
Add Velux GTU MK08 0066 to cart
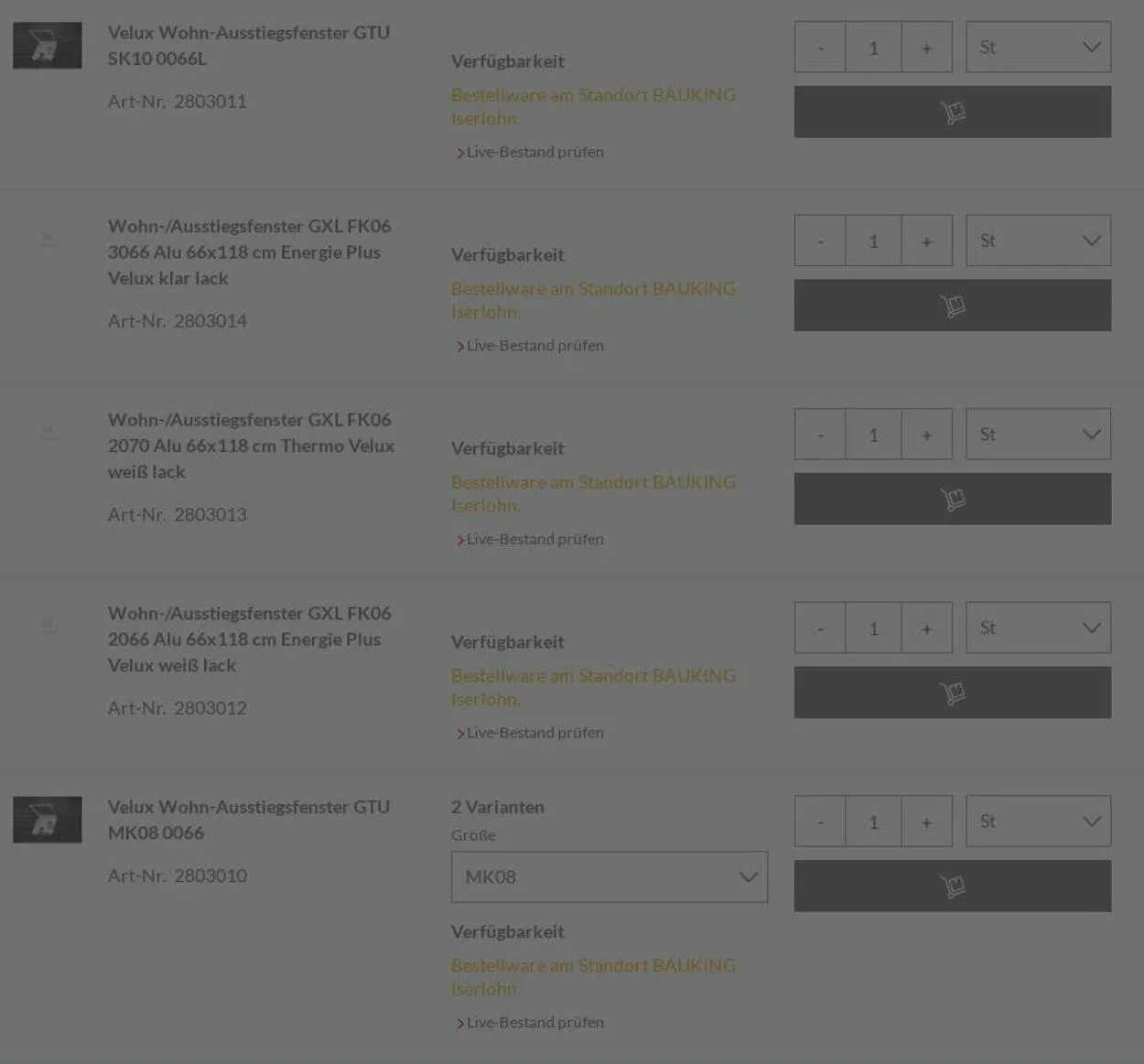click(952, 886)
